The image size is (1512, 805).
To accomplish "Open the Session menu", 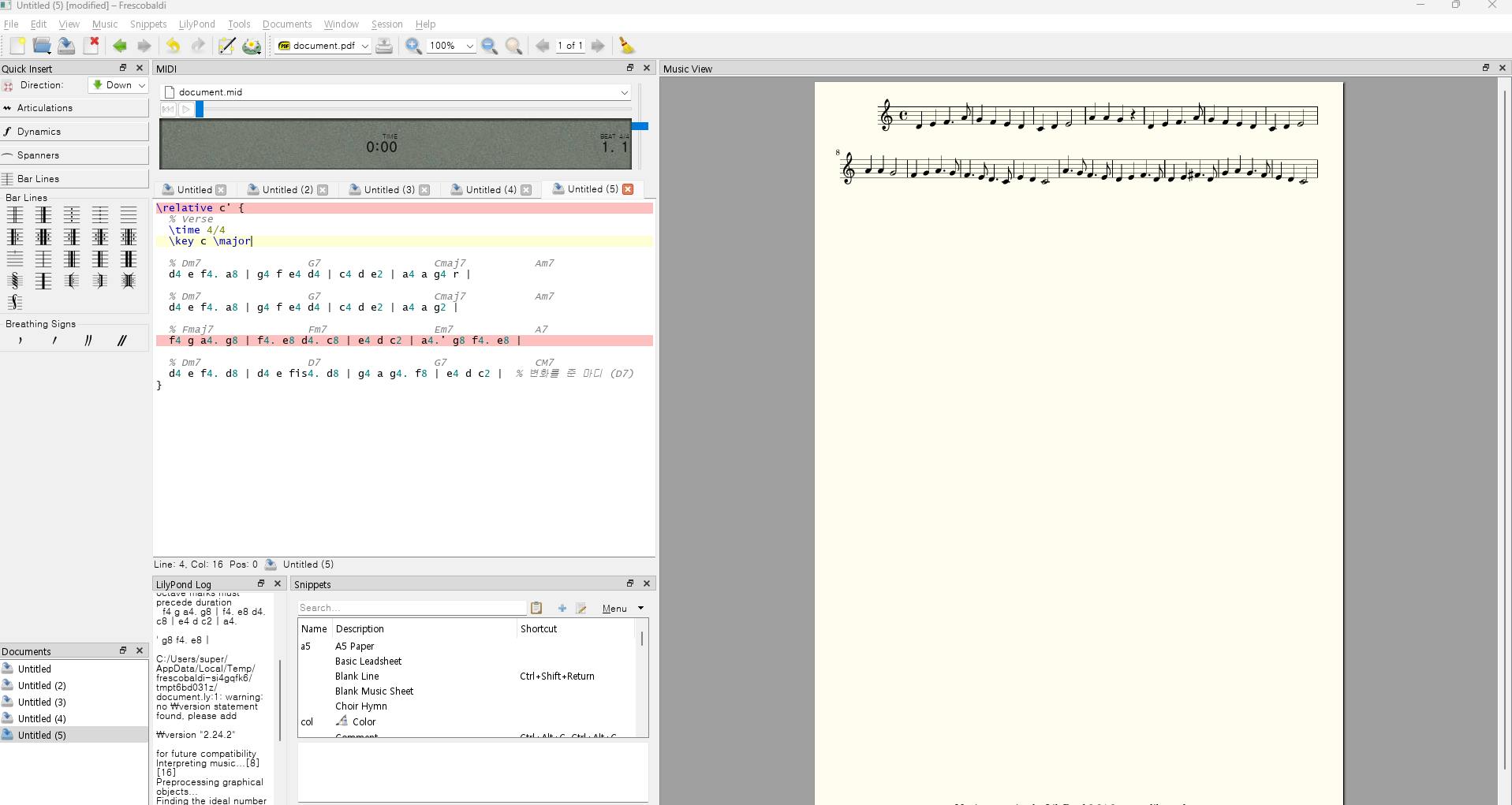I will point(386,24).
